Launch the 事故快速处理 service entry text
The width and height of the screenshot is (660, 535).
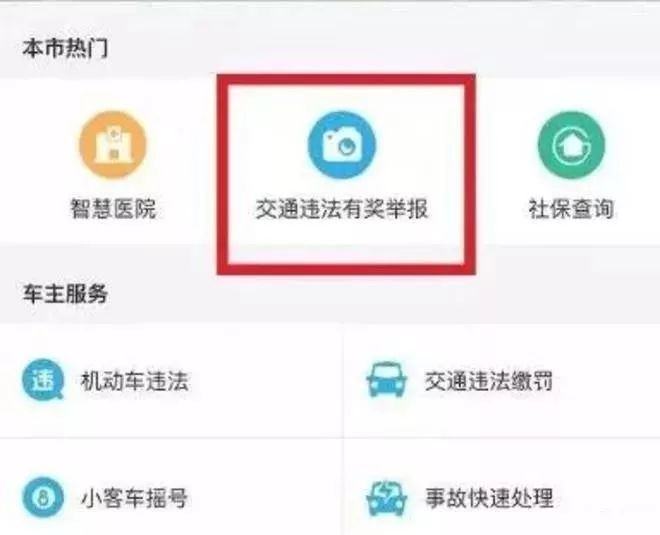pyautogui.click(x=489, y=498)
